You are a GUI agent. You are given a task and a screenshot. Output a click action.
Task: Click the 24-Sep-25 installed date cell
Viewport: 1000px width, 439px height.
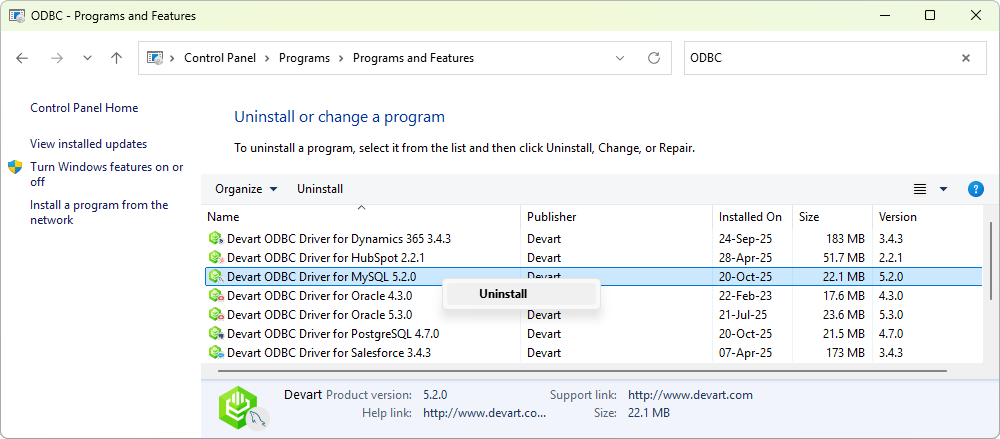(746, 239)
